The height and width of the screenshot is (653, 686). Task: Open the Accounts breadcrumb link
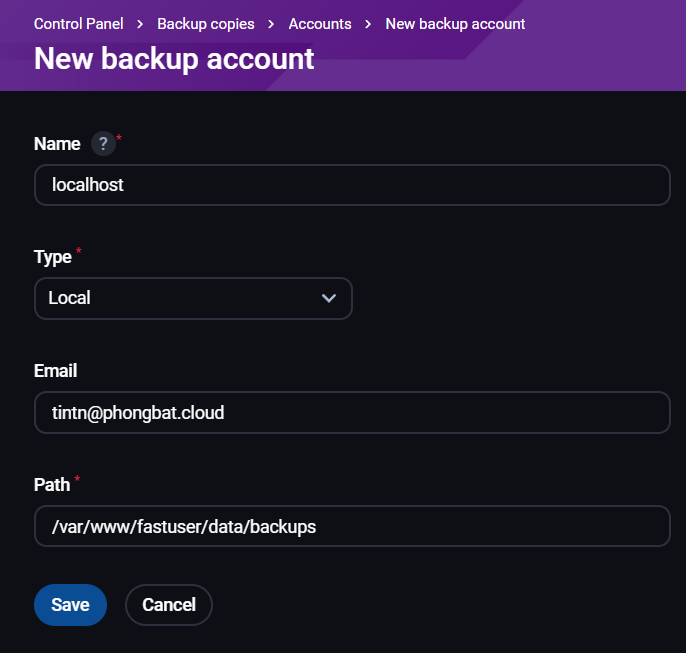click(320, 23)
